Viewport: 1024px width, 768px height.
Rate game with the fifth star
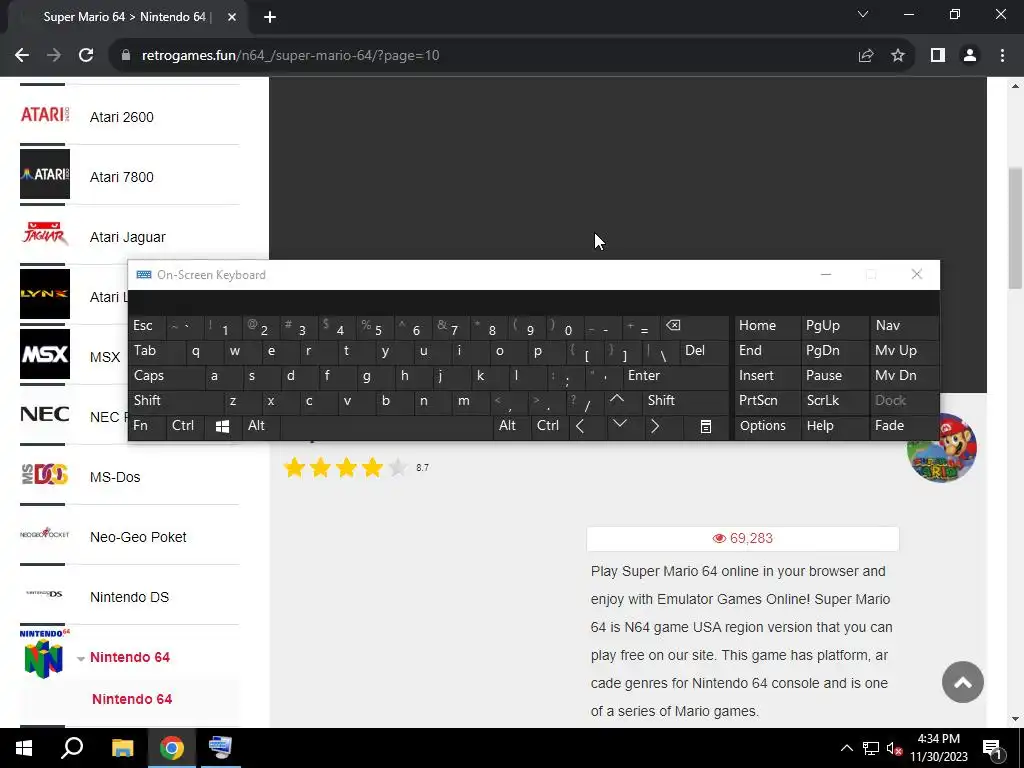pos(398,468)
